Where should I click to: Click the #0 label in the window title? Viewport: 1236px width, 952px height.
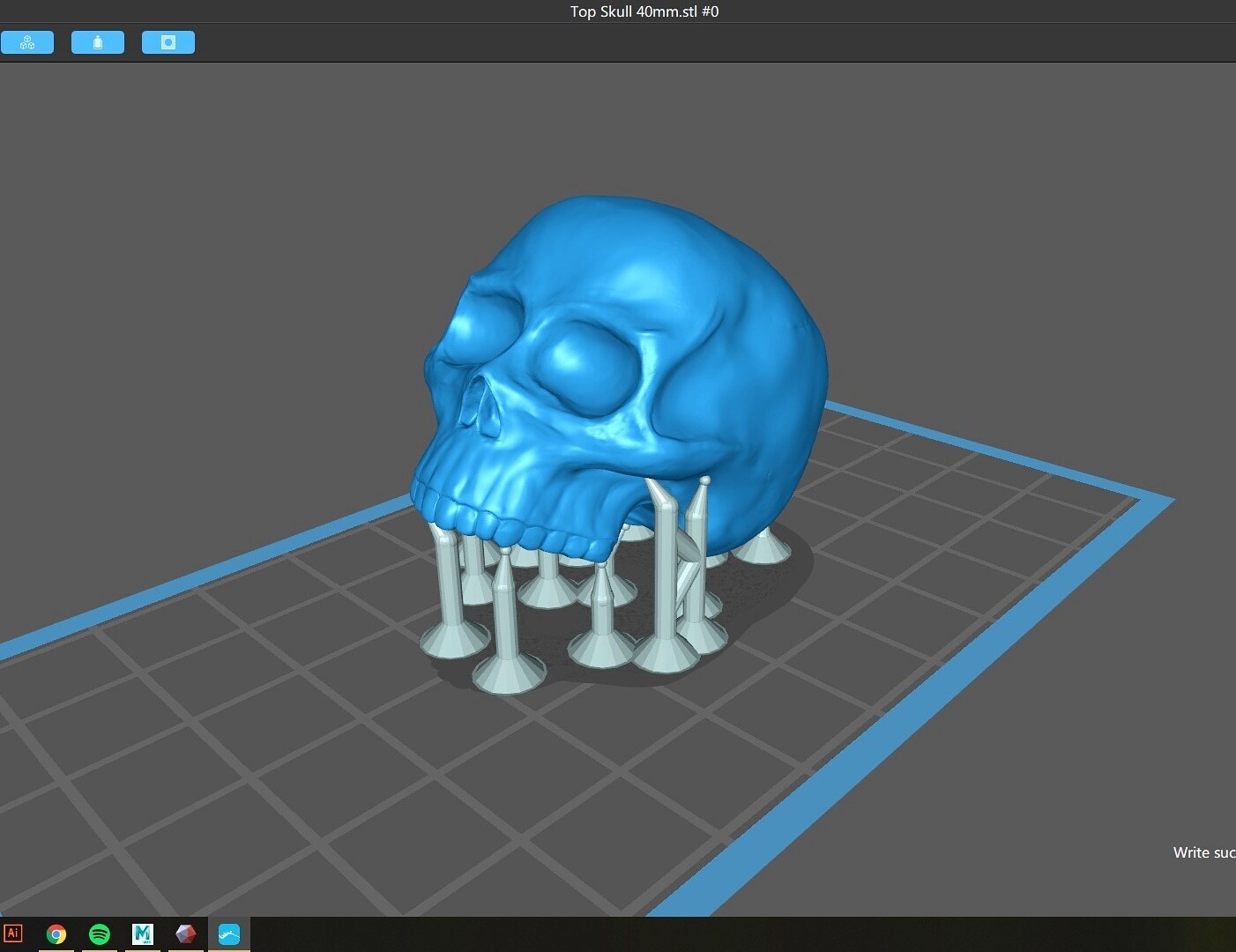(711, 11)
